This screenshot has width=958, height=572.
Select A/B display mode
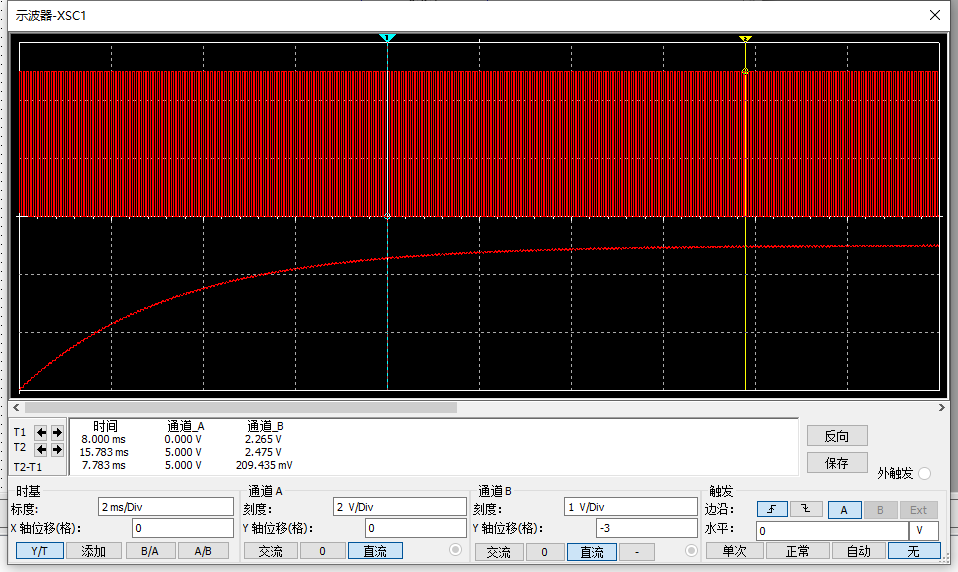[203, 551]
